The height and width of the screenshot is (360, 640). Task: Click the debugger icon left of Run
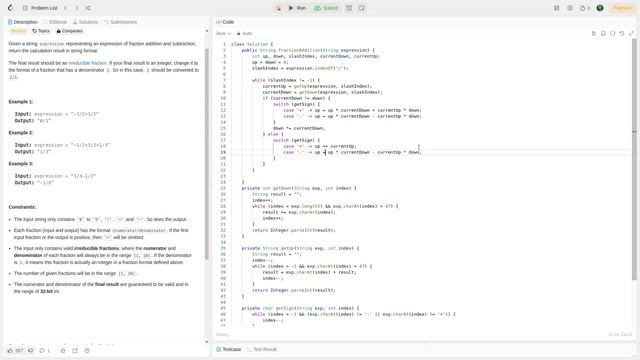278,8
